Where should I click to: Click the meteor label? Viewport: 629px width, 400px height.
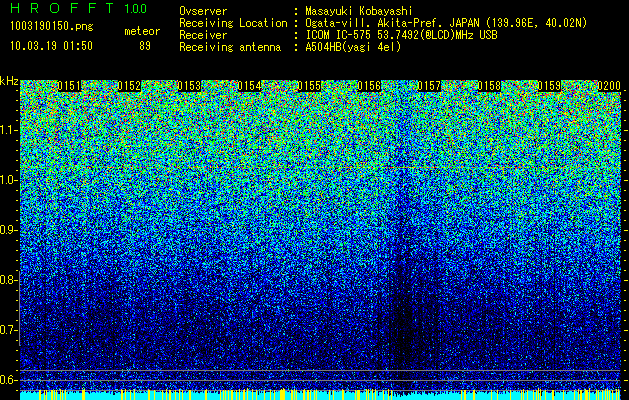142,31
